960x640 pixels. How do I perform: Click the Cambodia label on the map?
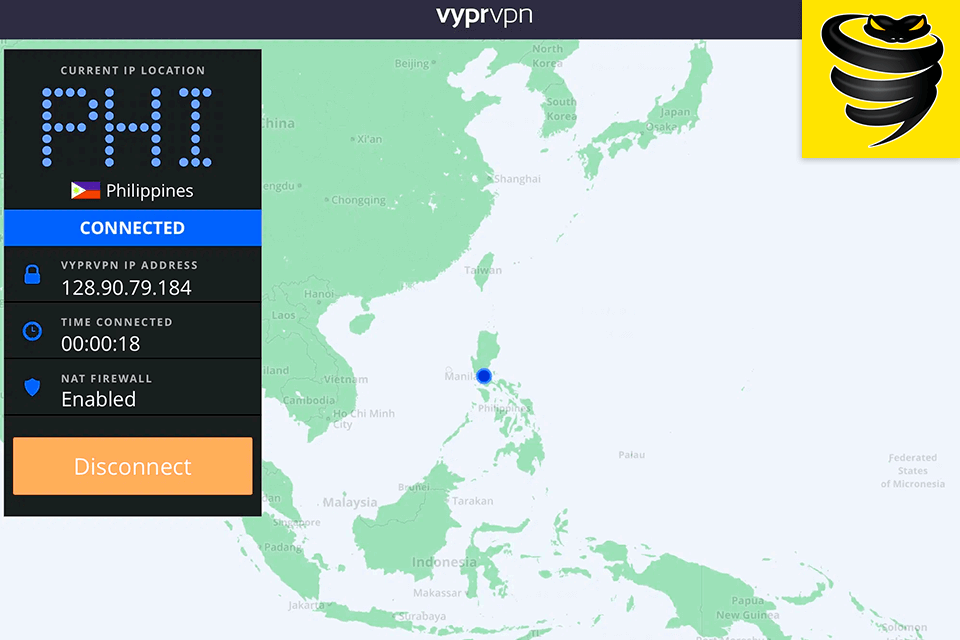[309, 401]
